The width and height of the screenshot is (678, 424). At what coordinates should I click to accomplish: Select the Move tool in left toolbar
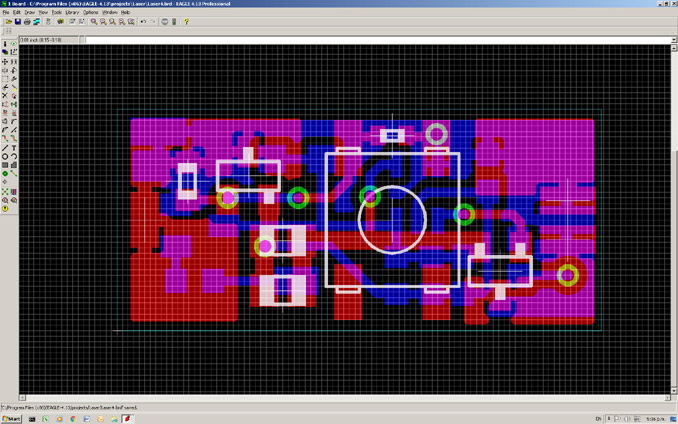point(5,62)
